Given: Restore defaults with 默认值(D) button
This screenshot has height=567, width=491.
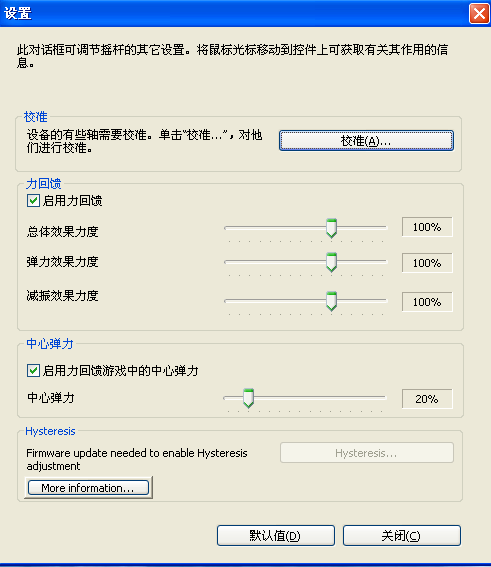Looking at the screenshot, I should click(x=276, y=536).
